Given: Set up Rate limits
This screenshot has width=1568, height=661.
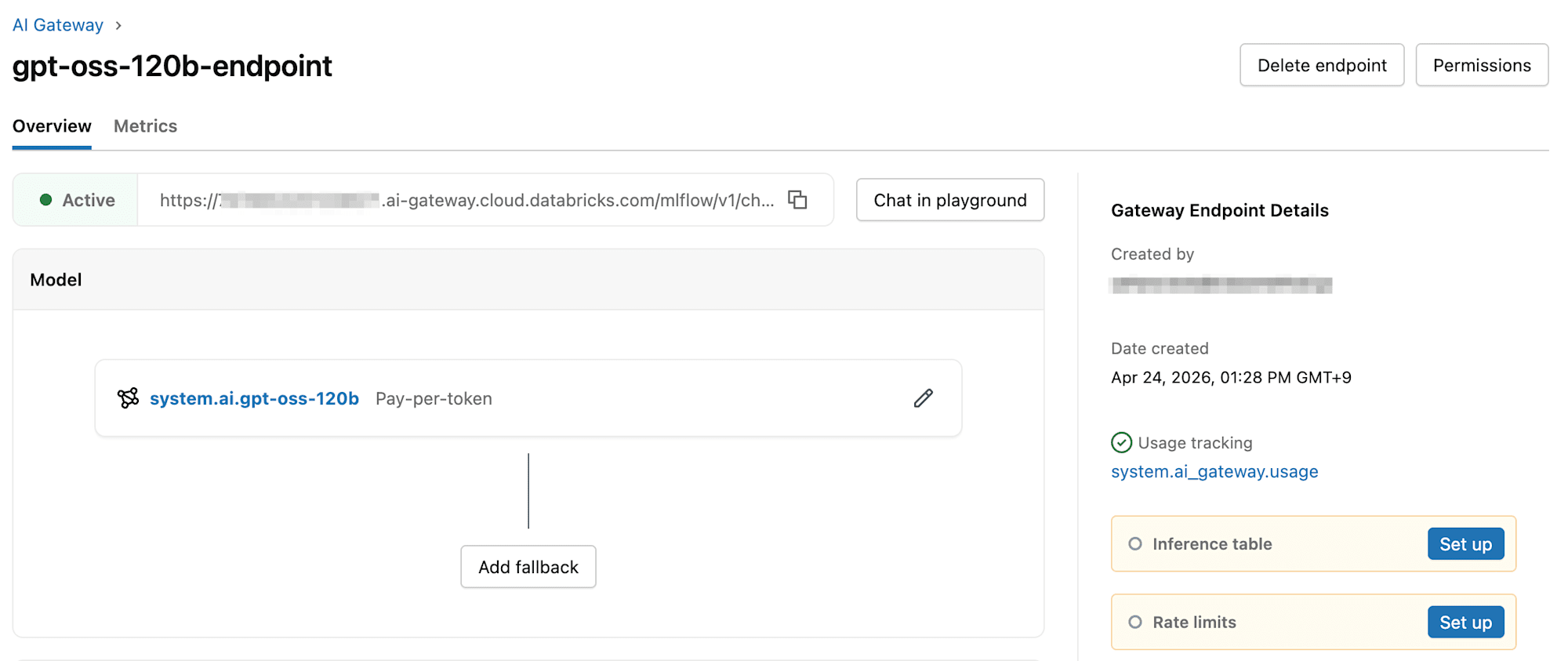Looking at the screenshot, I should point(1465,623).
